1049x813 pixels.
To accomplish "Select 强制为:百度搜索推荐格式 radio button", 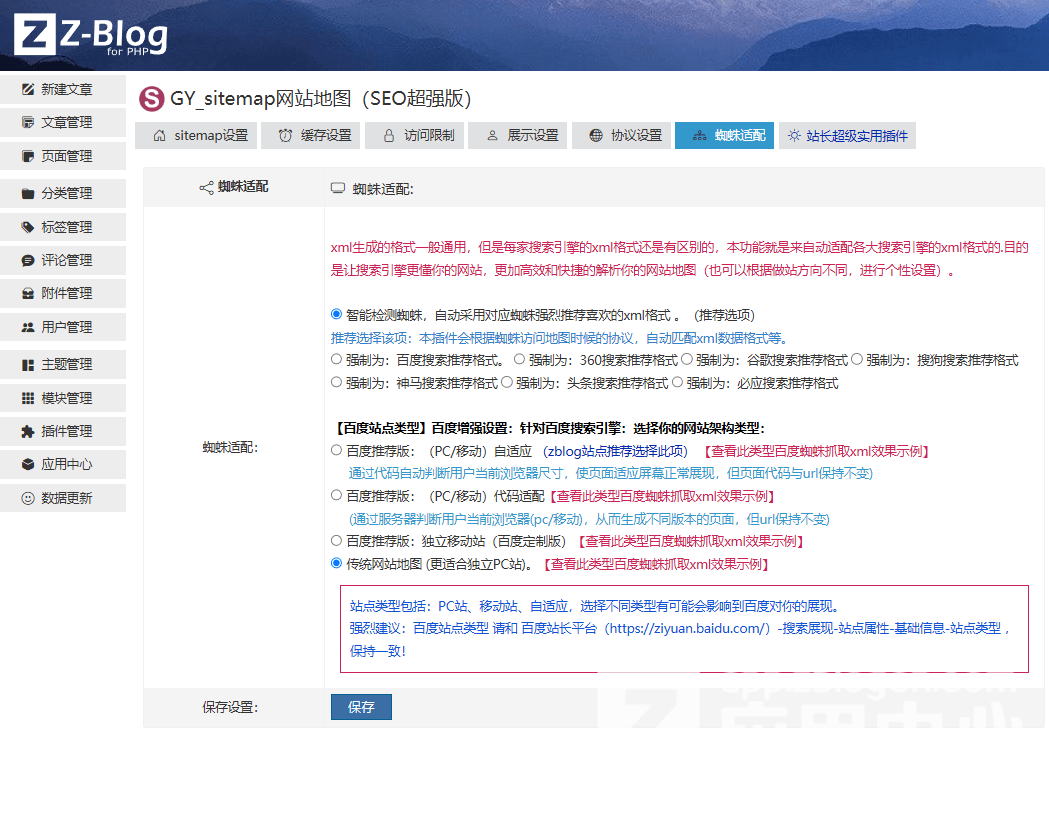I will point(337,359).
